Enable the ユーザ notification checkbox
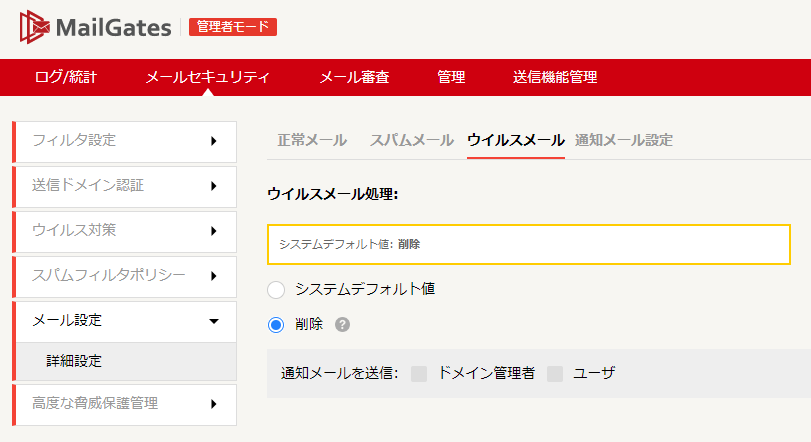 click(555, 373)
